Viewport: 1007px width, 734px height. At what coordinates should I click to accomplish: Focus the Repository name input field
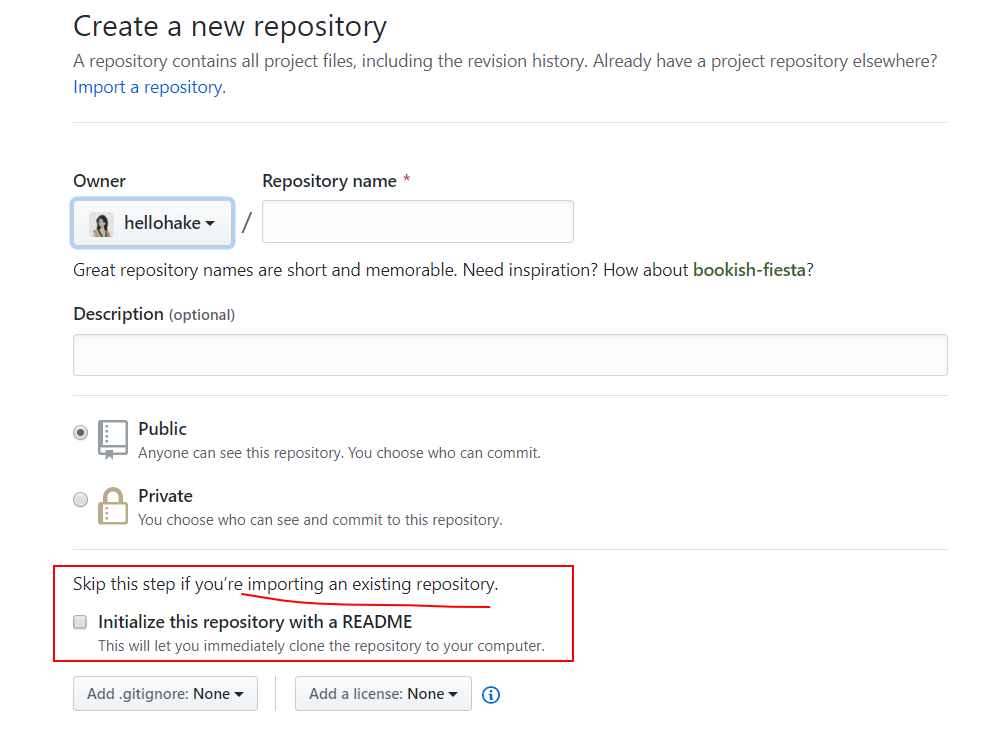[417, 222]
